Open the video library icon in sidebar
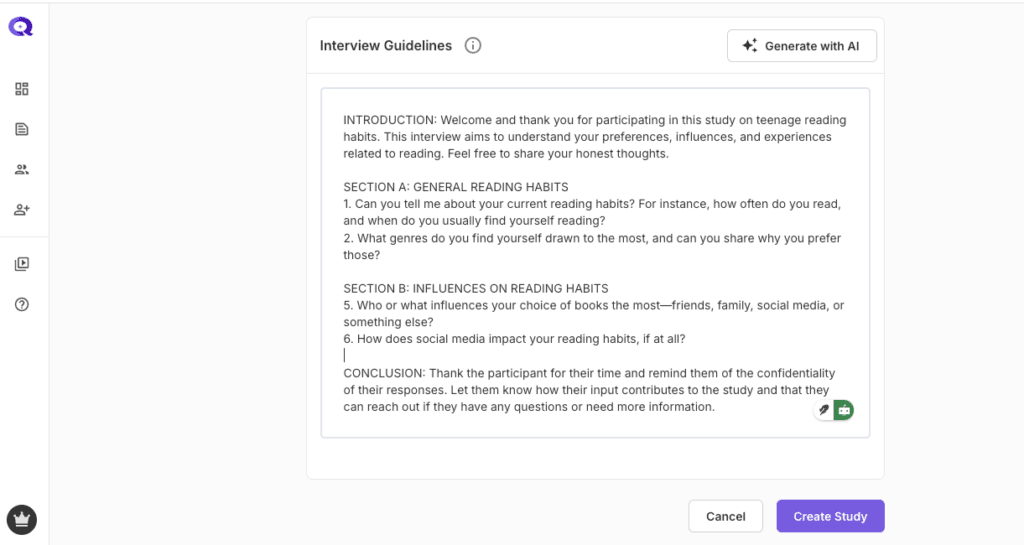This screenshot has height=545, width=1024. 22,264
